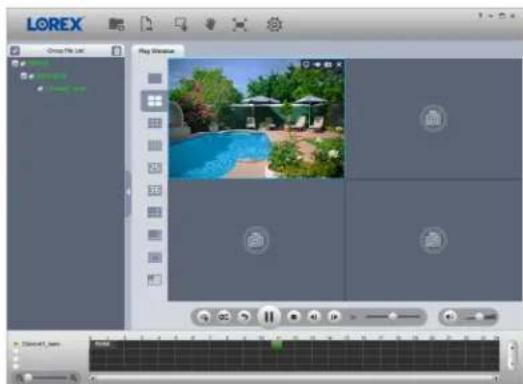Tick the checkbox left of the file list header

(15, 51)
